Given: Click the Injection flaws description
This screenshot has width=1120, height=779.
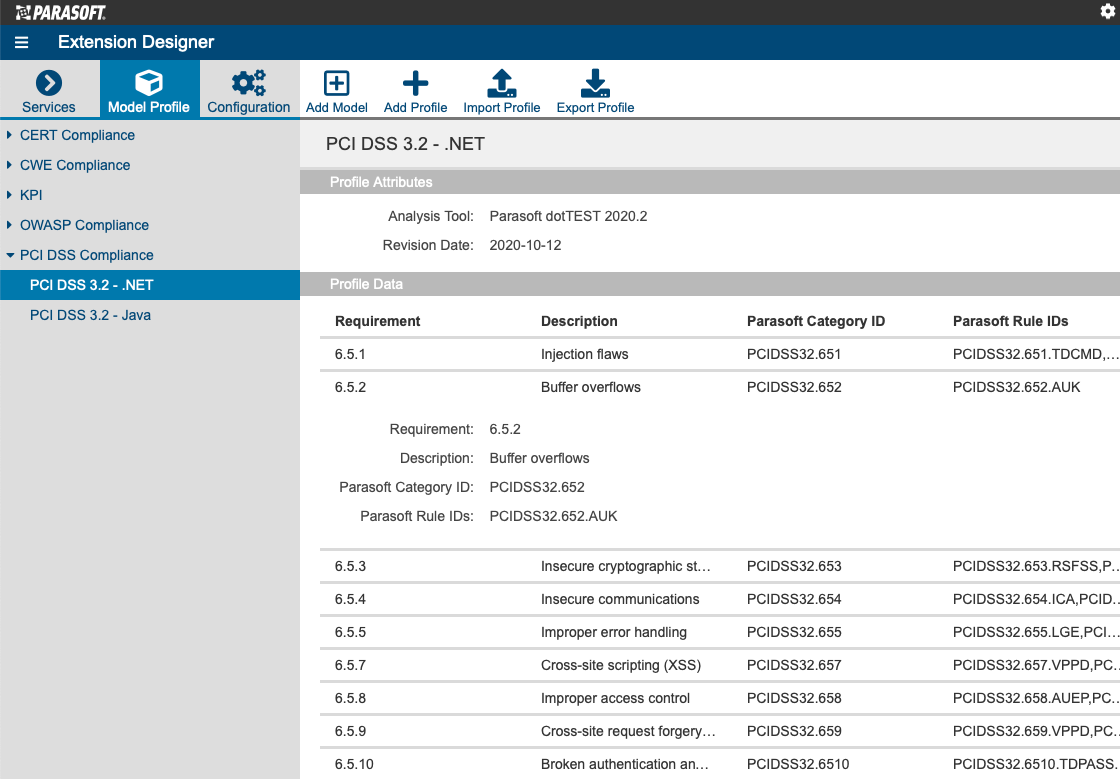Looking at the screenshot, I should (584, 354).
